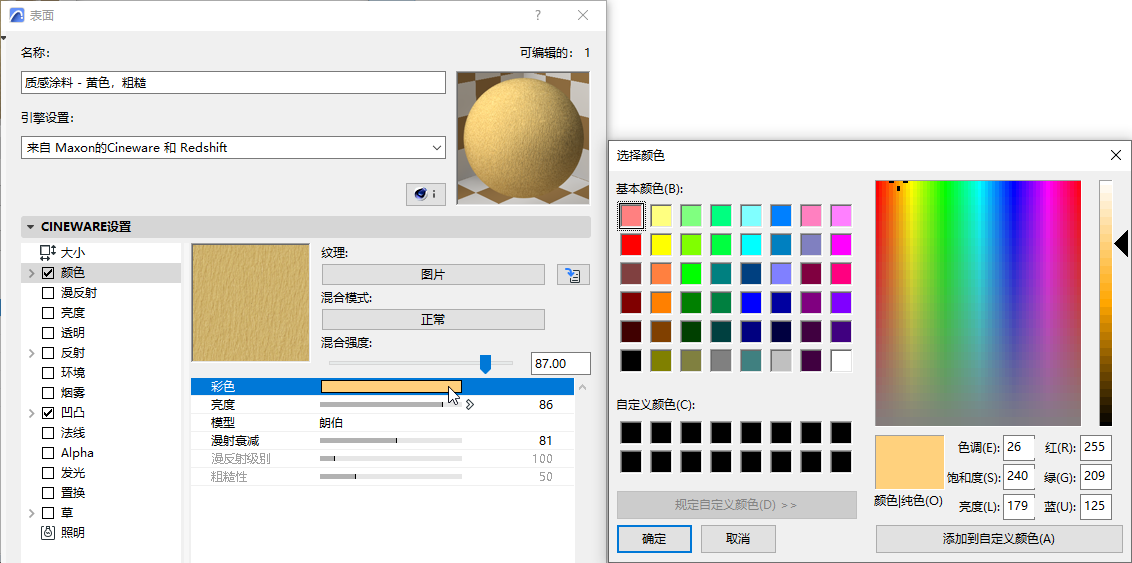The height and width of the screenshot is (563, 1132).
Task: Pick the pure blue basic color swatch
Action: 751,302
